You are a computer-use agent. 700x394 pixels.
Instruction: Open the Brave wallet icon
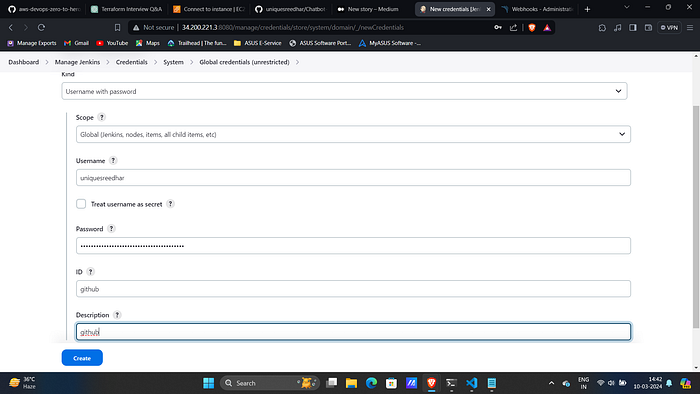click(x=648, y=28)
